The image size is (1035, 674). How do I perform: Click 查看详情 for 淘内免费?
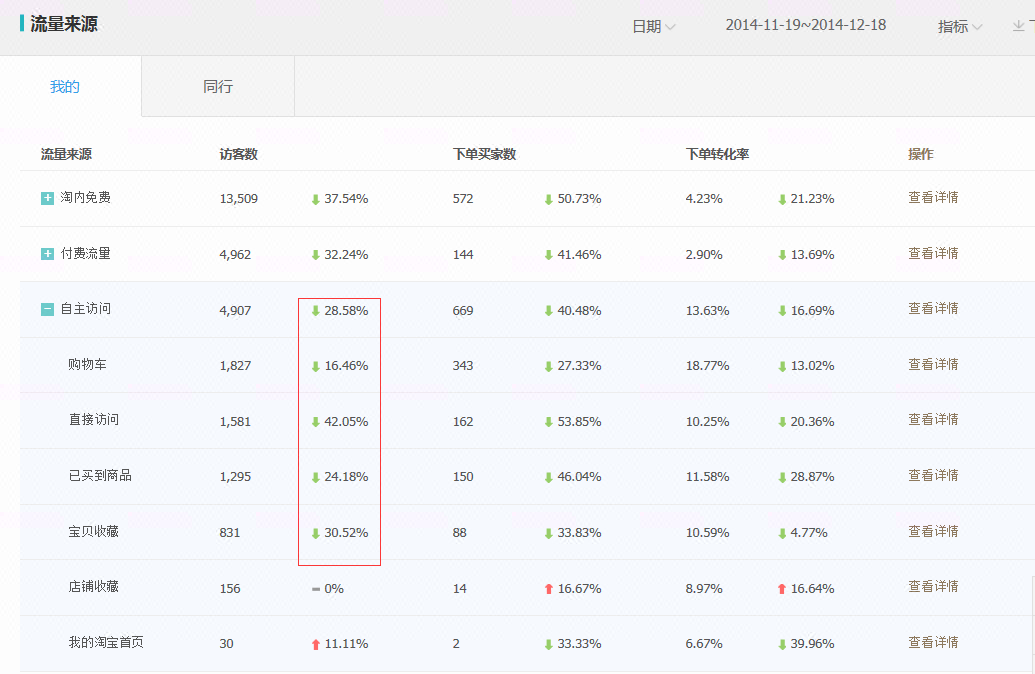tap(933, 198)
